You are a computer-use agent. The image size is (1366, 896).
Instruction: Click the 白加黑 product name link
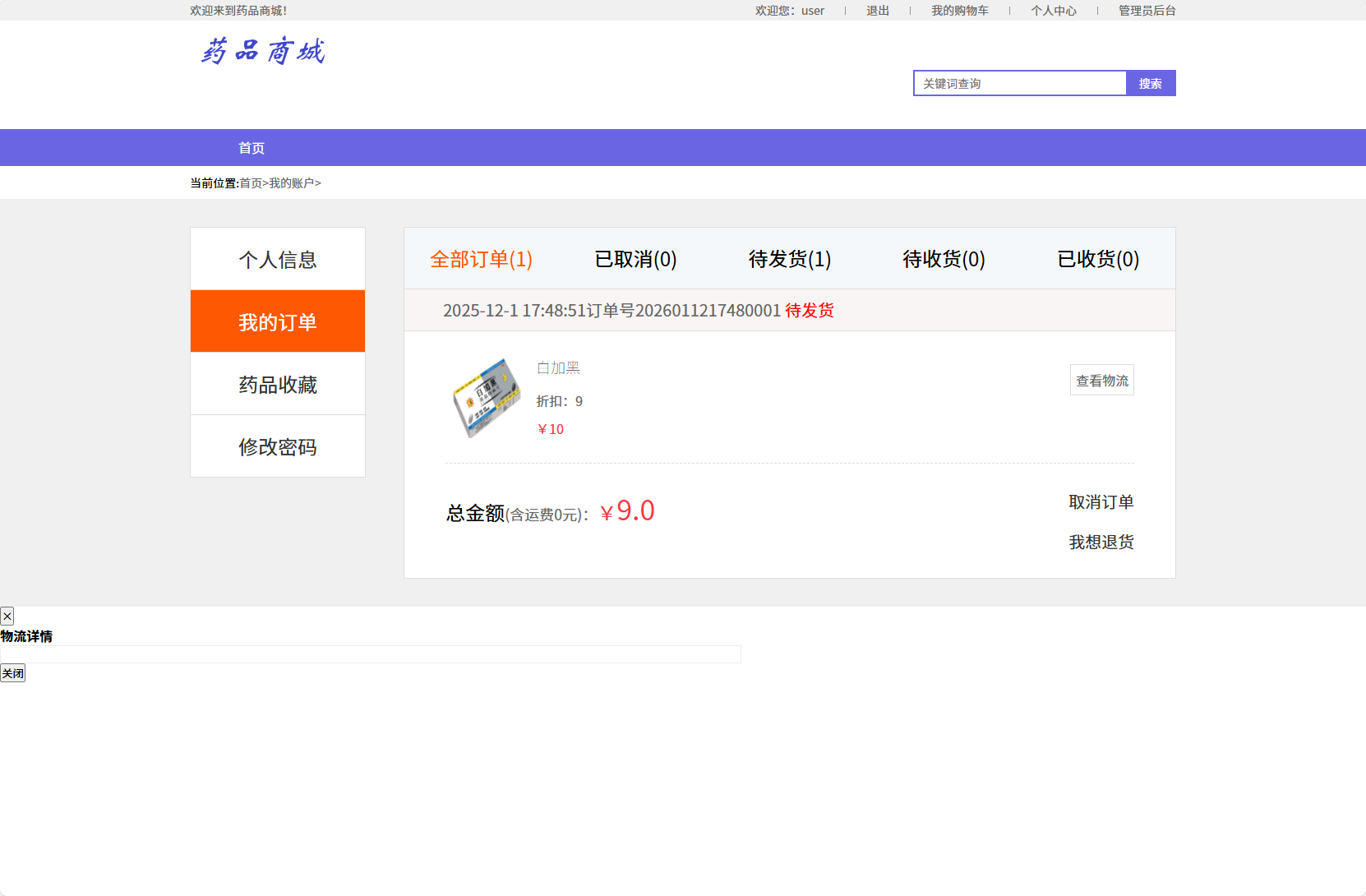click(558, 367)
